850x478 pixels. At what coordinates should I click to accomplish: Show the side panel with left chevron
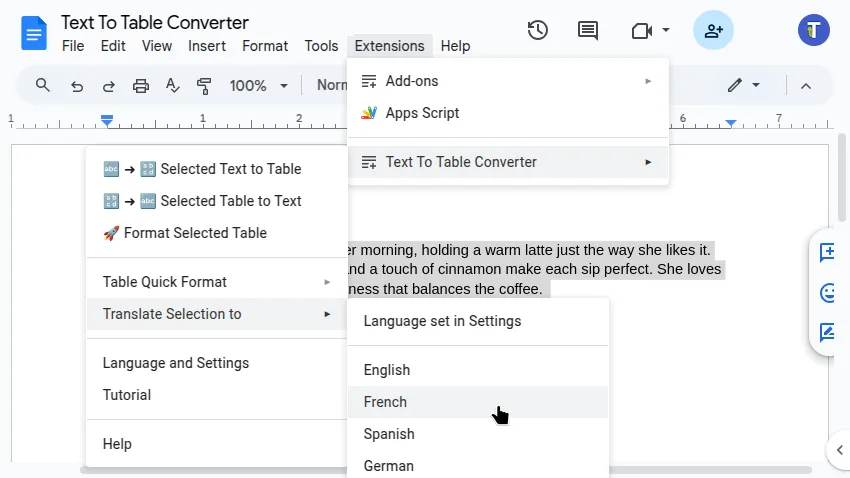tap(839, 450)
